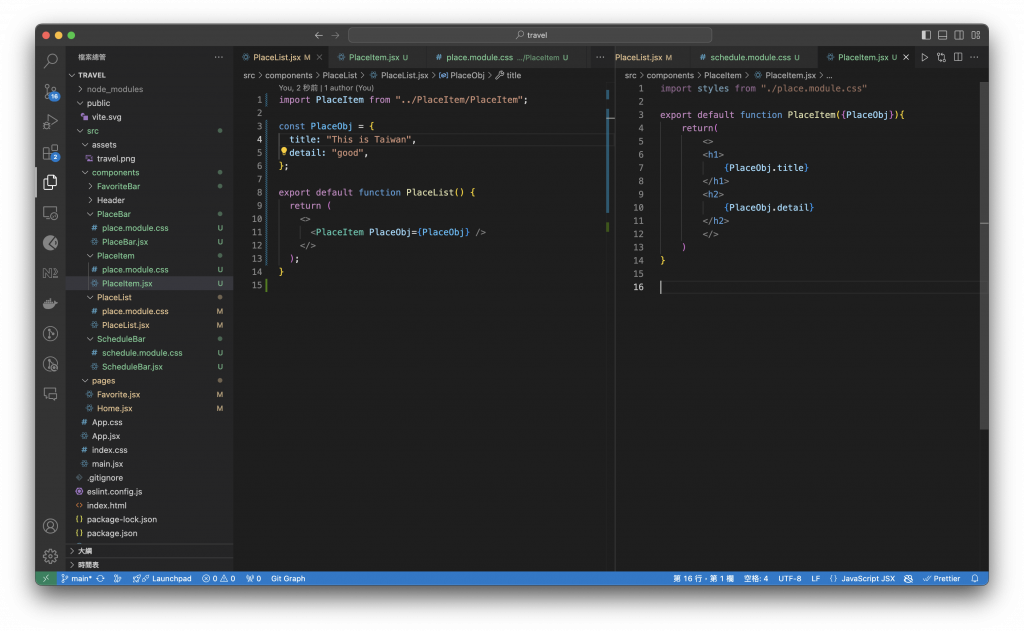1024x632 pixels.
Task: Open Home.jsx in the explorer
Action: 114,409
